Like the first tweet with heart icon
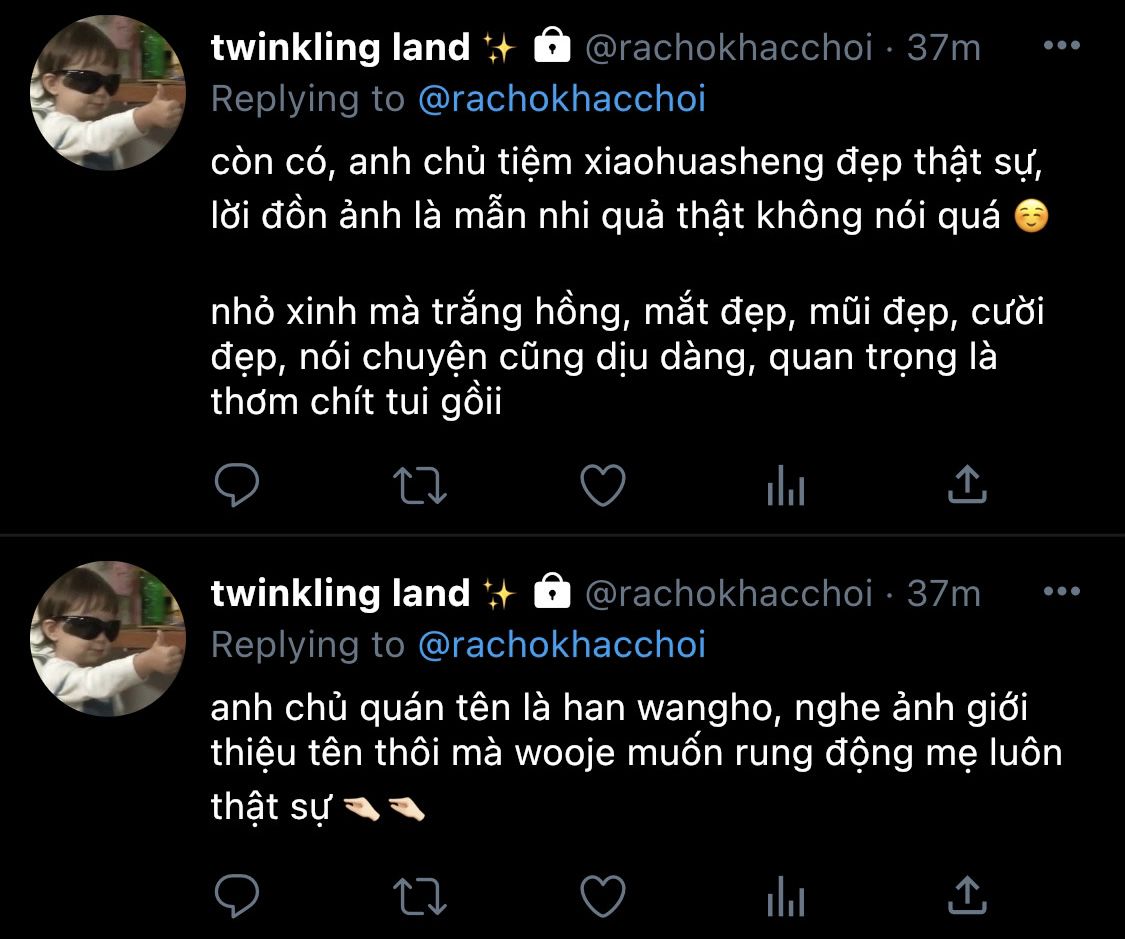This screenshot has width=1125, height=939. pos(603,485)
